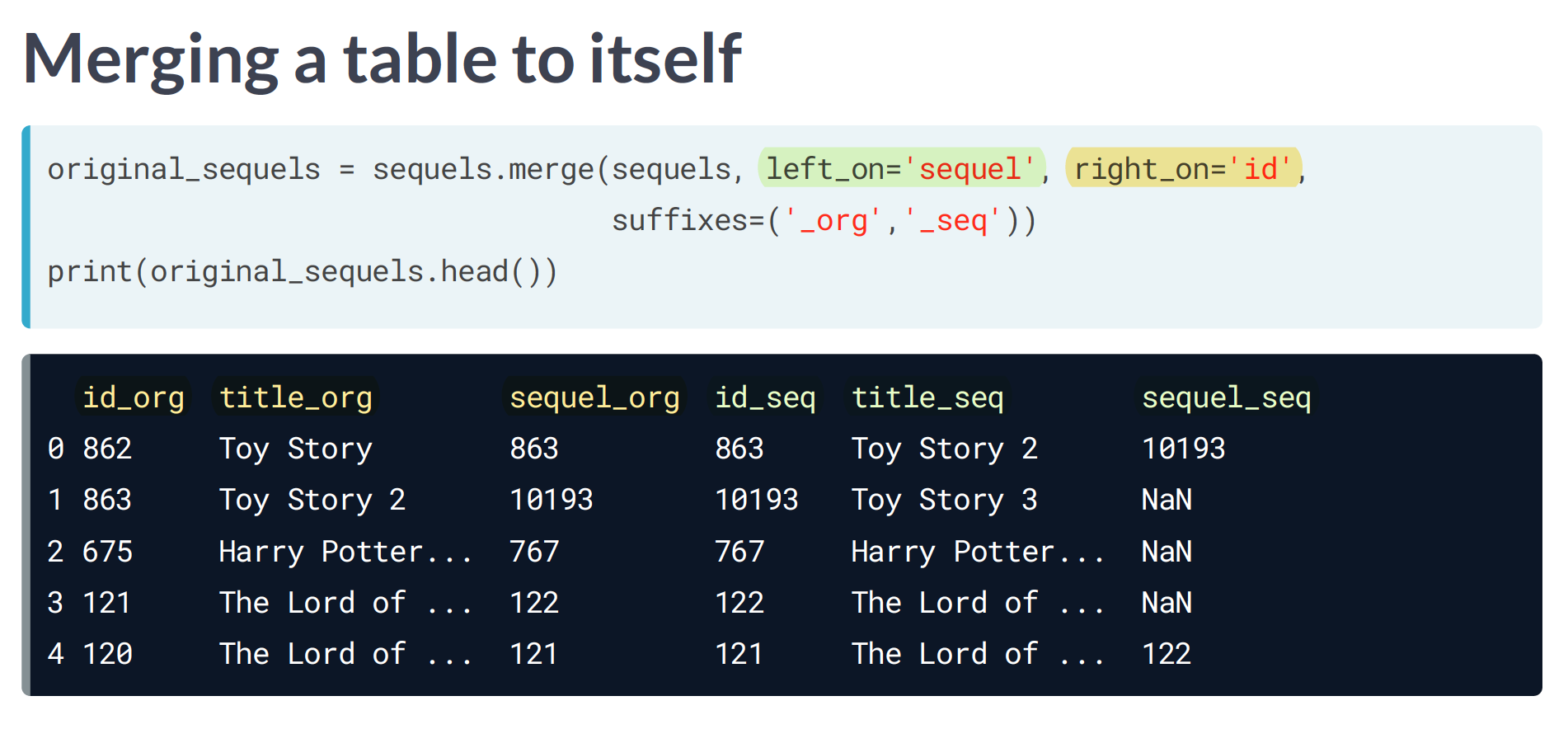Click the 'title_seq' column header
The width and height of the screenshot is (1568, 729).
[x=927, y=397]
